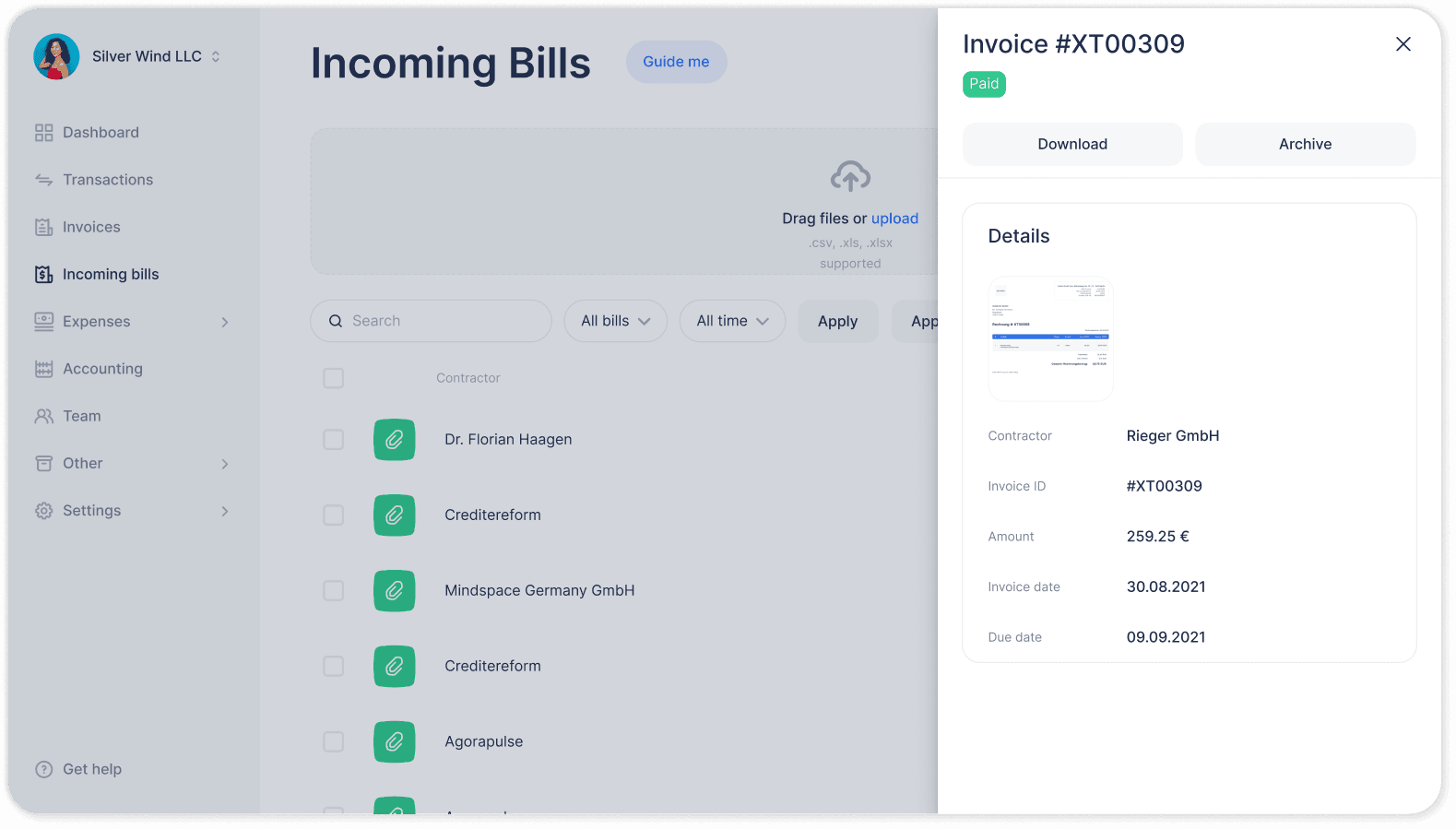Click the Get help question mark icon
Image resolution: width=1456 pixels, height=829 pixels.
[43, 769]
